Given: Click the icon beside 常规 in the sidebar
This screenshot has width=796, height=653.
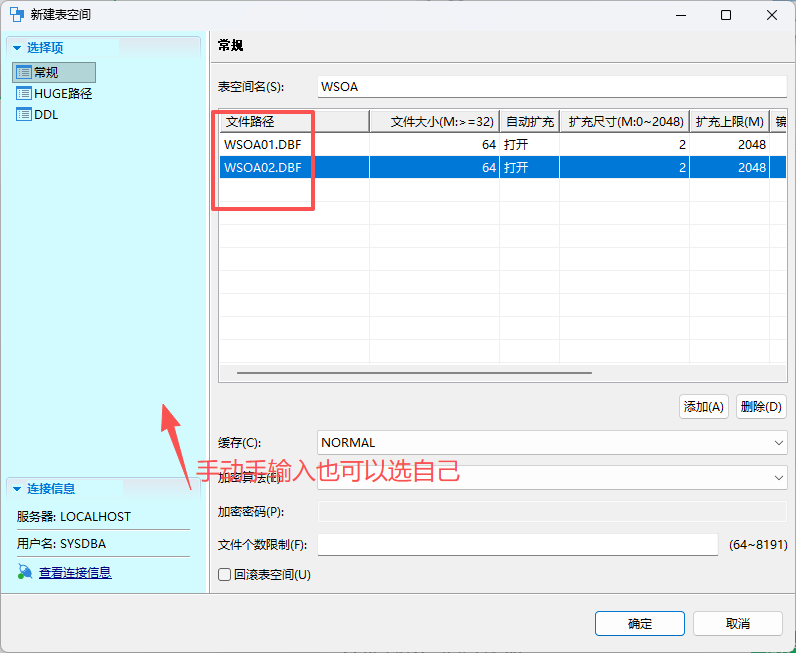Looking at the screenshot, I should pyautogui.click(x=24, y=73).
